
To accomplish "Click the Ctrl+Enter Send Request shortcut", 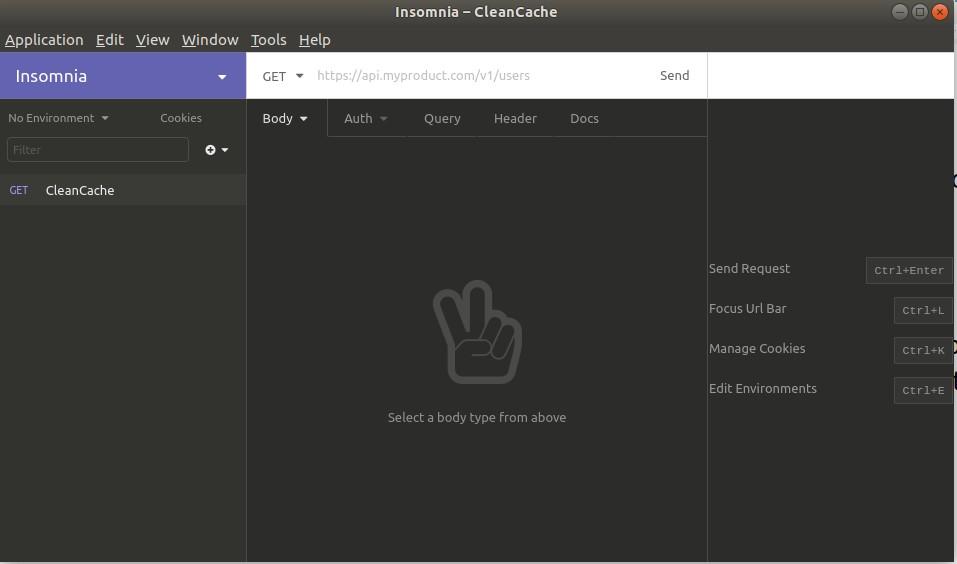I will pos(908,270).
